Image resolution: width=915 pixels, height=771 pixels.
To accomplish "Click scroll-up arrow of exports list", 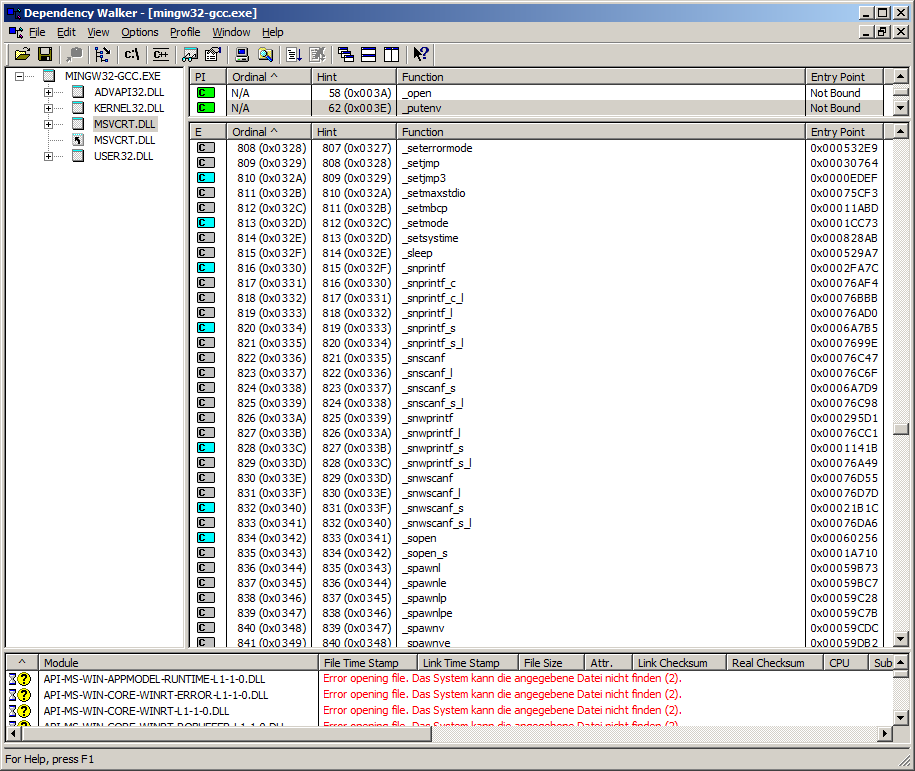I will [x=901, y=131].
